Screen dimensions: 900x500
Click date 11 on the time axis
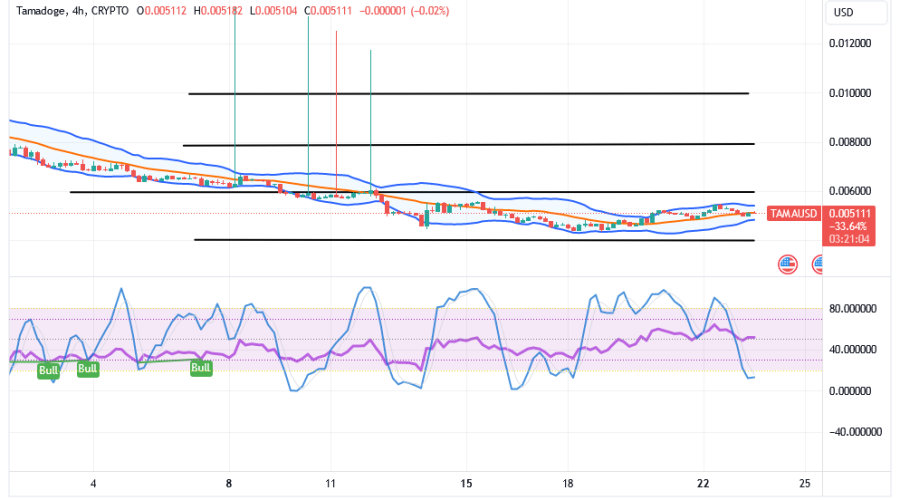point(330,483)
